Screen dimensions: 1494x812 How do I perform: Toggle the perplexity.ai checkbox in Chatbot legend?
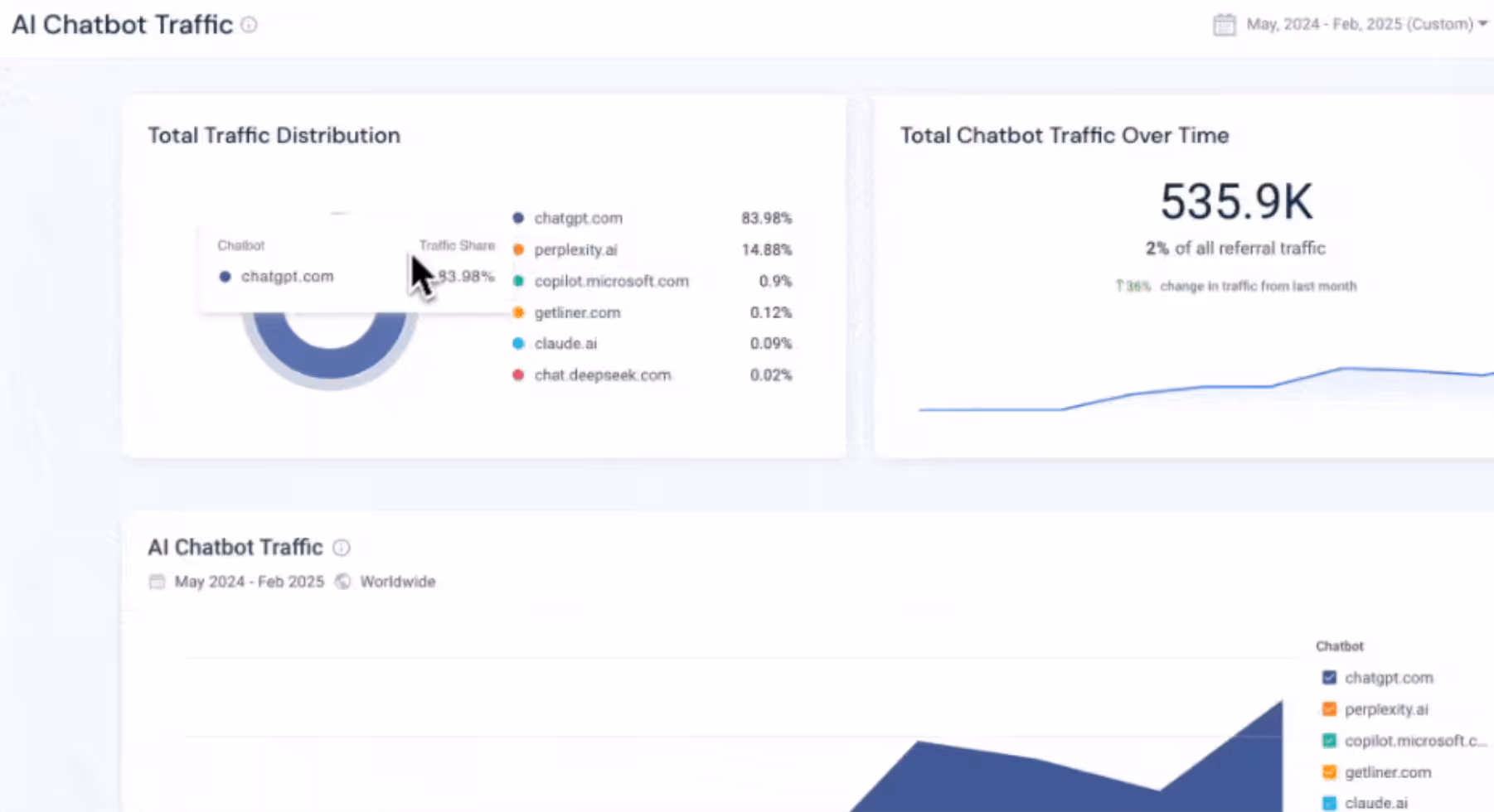point(1329,709)
